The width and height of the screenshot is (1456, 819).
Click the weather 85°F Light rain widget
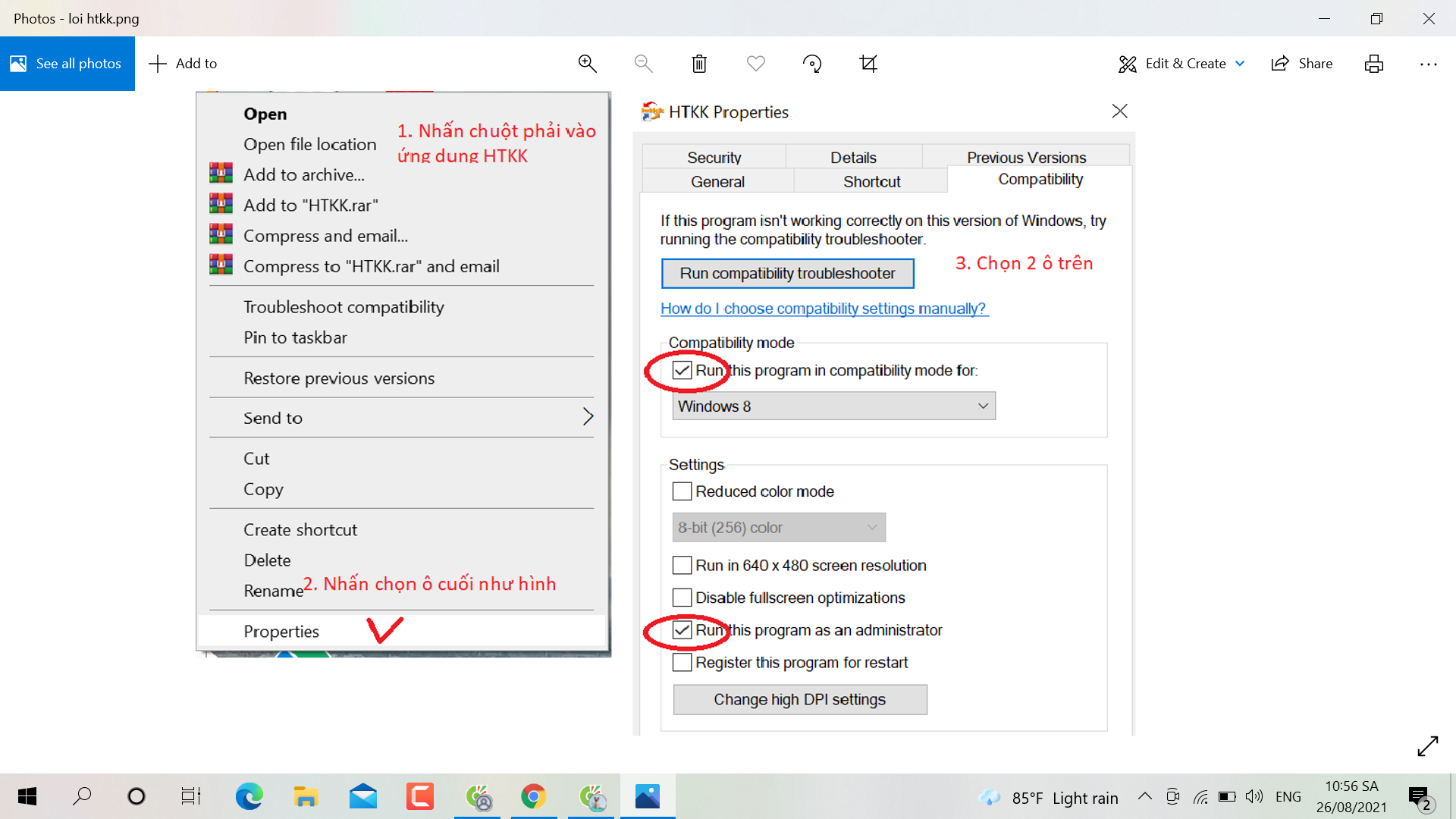(1049, 798)
